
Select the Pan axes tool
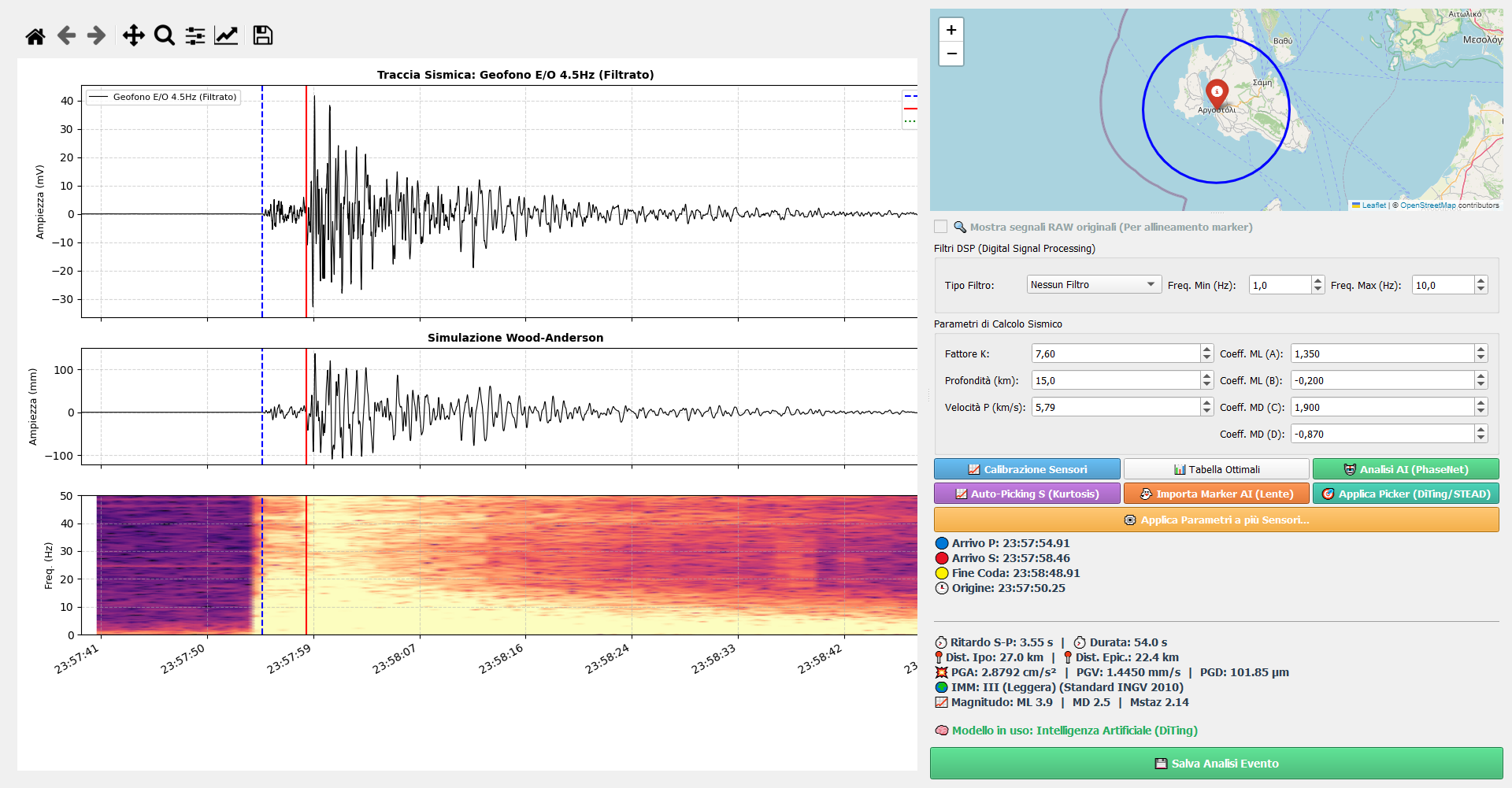pos(134,35)
